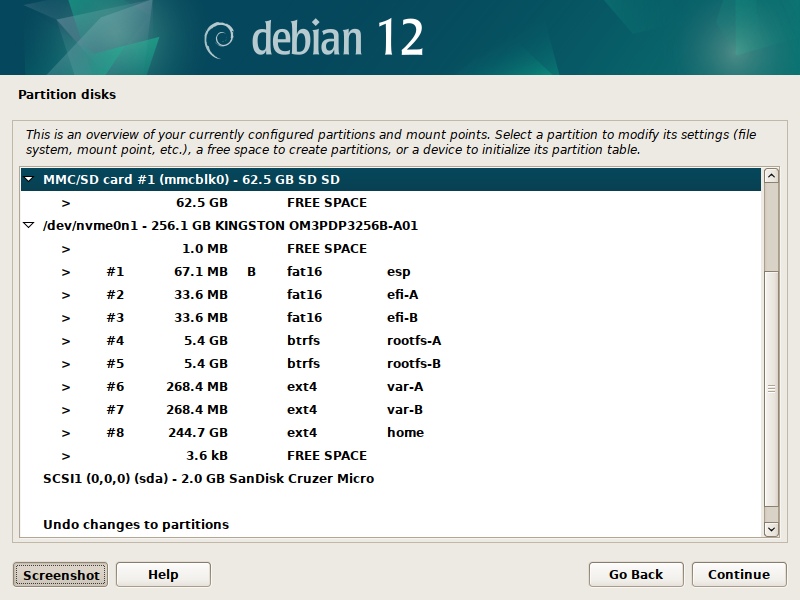Select partition #2 efi-A
Image resolution: width=800 pixels, height=600 pixels.
pyautogui.click(x=391, y=294)
